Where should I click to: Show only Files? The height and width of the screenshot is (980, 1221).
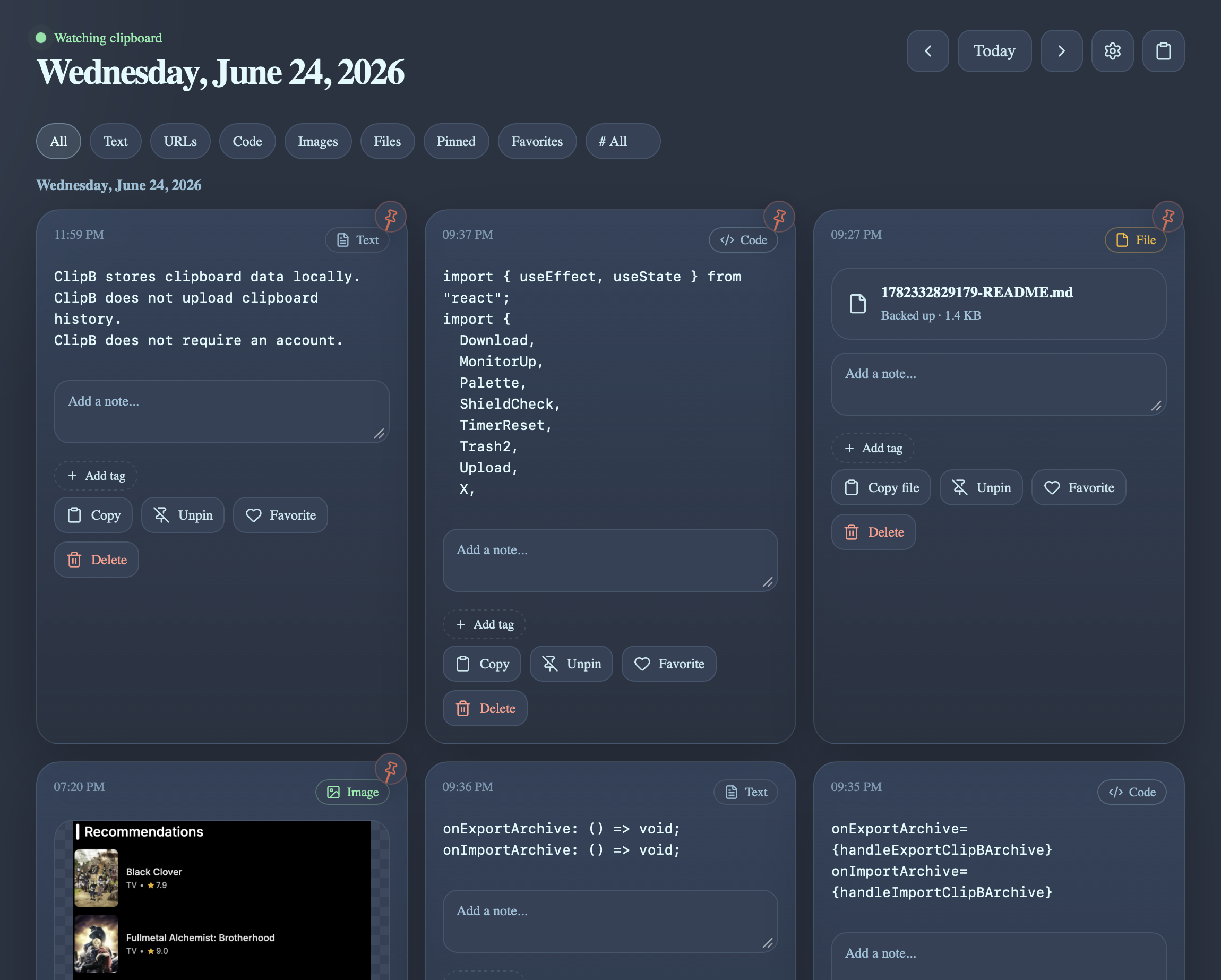[x=388, y=141]
